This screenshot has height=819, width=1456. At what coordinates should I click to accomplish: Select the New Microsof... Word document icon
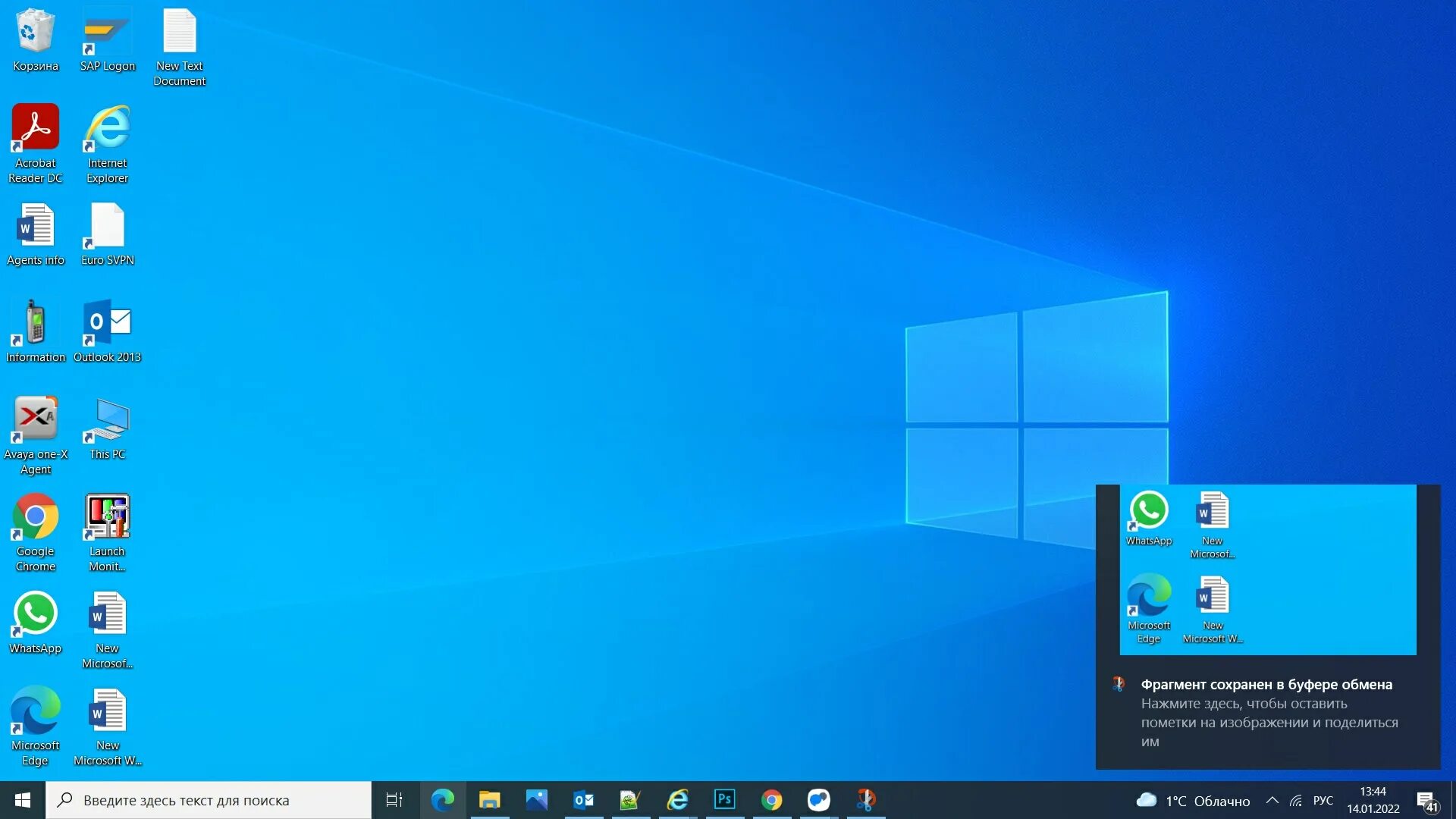107,629
